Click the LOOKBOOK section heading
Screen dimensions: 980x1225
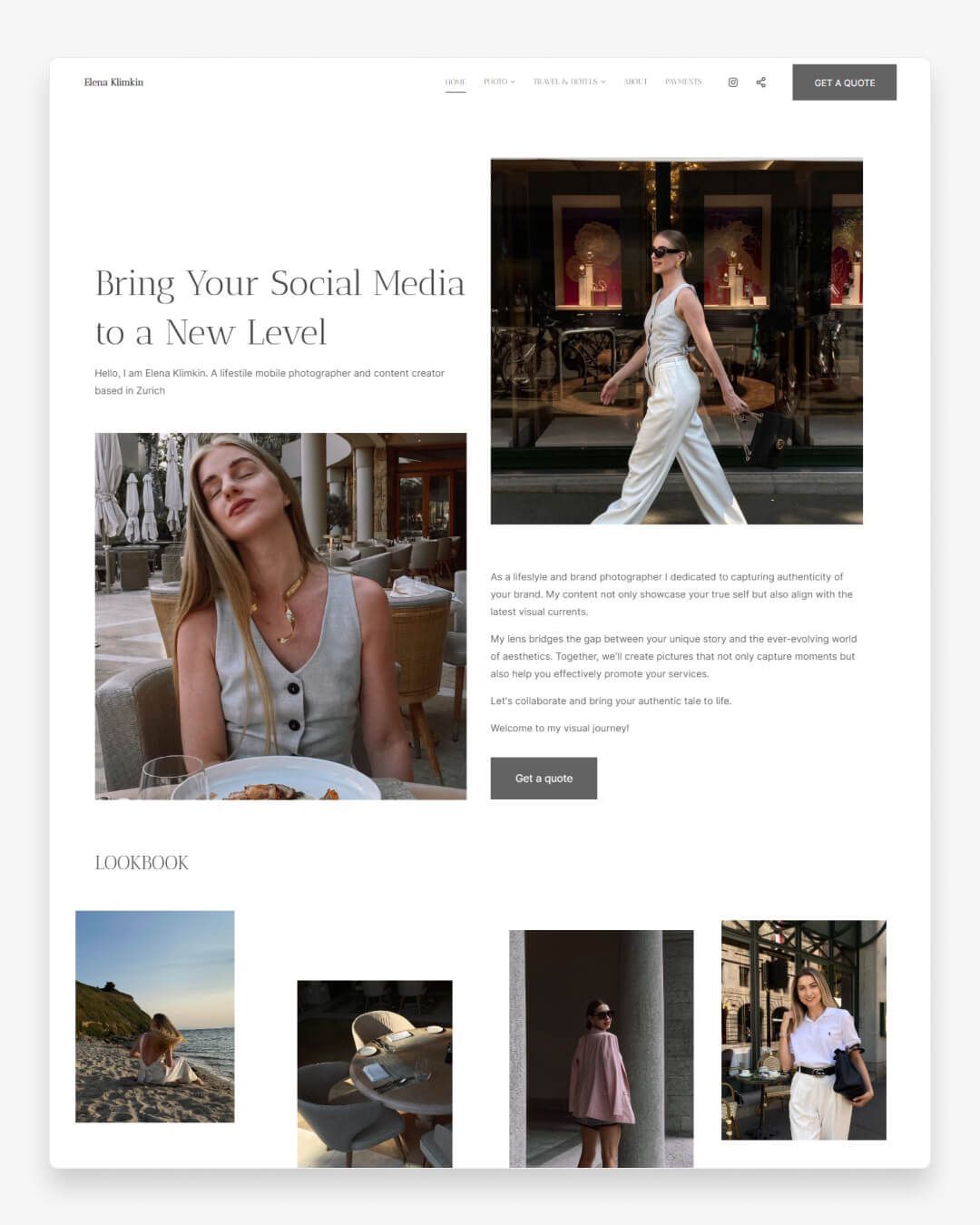pyautogui.click(x=142, y=862)
